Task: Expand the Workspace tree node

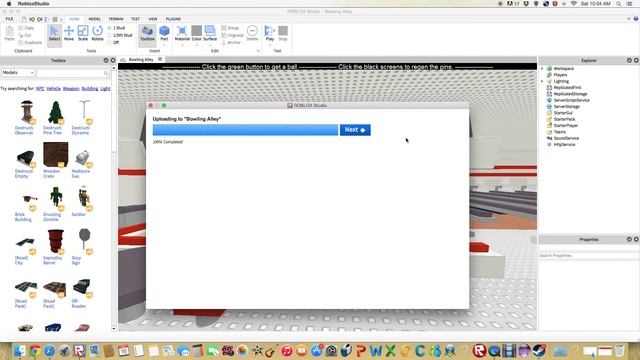Action: [542, 69]
